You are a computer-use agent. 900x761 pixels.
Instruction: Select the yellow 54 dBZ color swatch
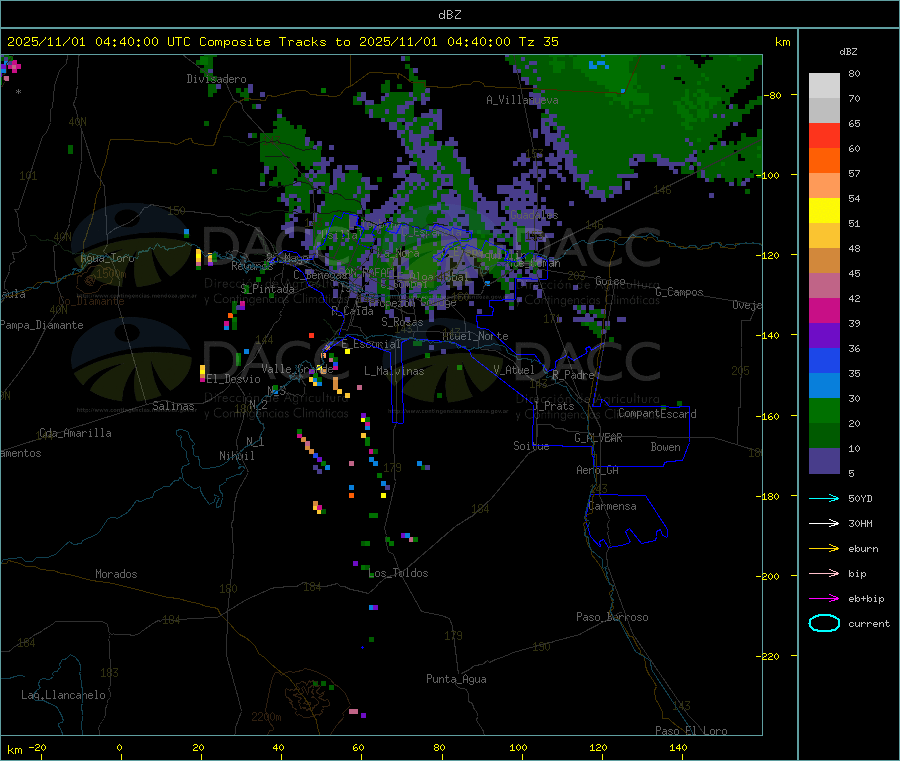click(x=824, y=211)
